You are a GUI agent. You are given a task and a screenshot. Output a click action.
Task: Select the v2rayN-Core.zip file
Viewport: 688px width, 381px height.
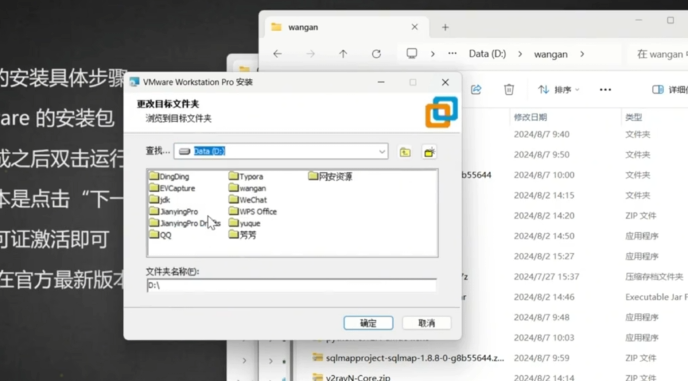(351, 377)
